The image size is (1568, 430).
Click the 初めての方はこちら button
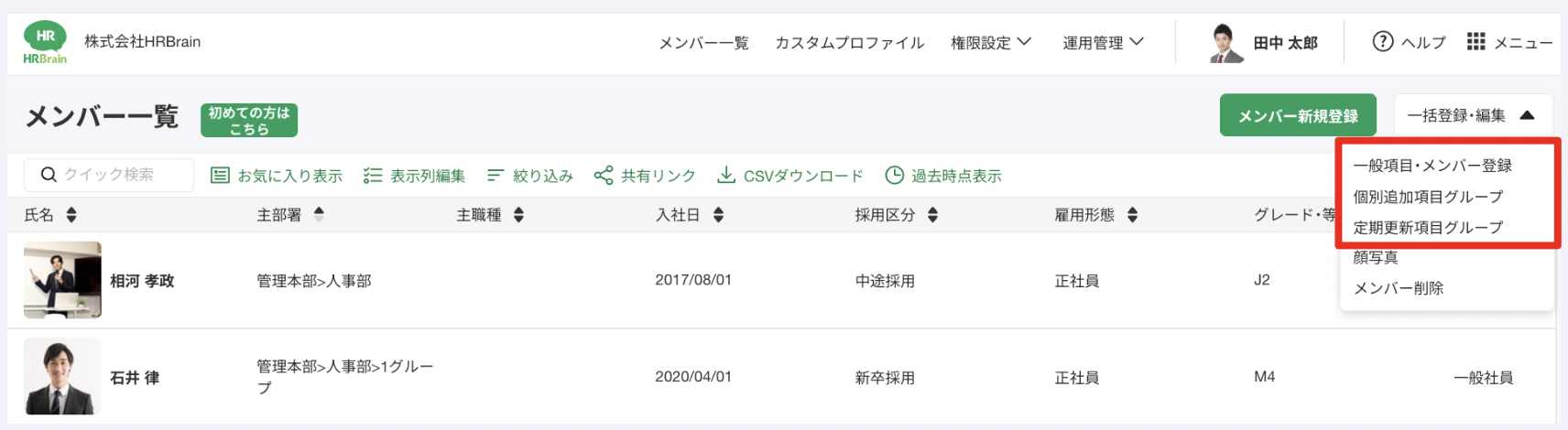point(249,120)
